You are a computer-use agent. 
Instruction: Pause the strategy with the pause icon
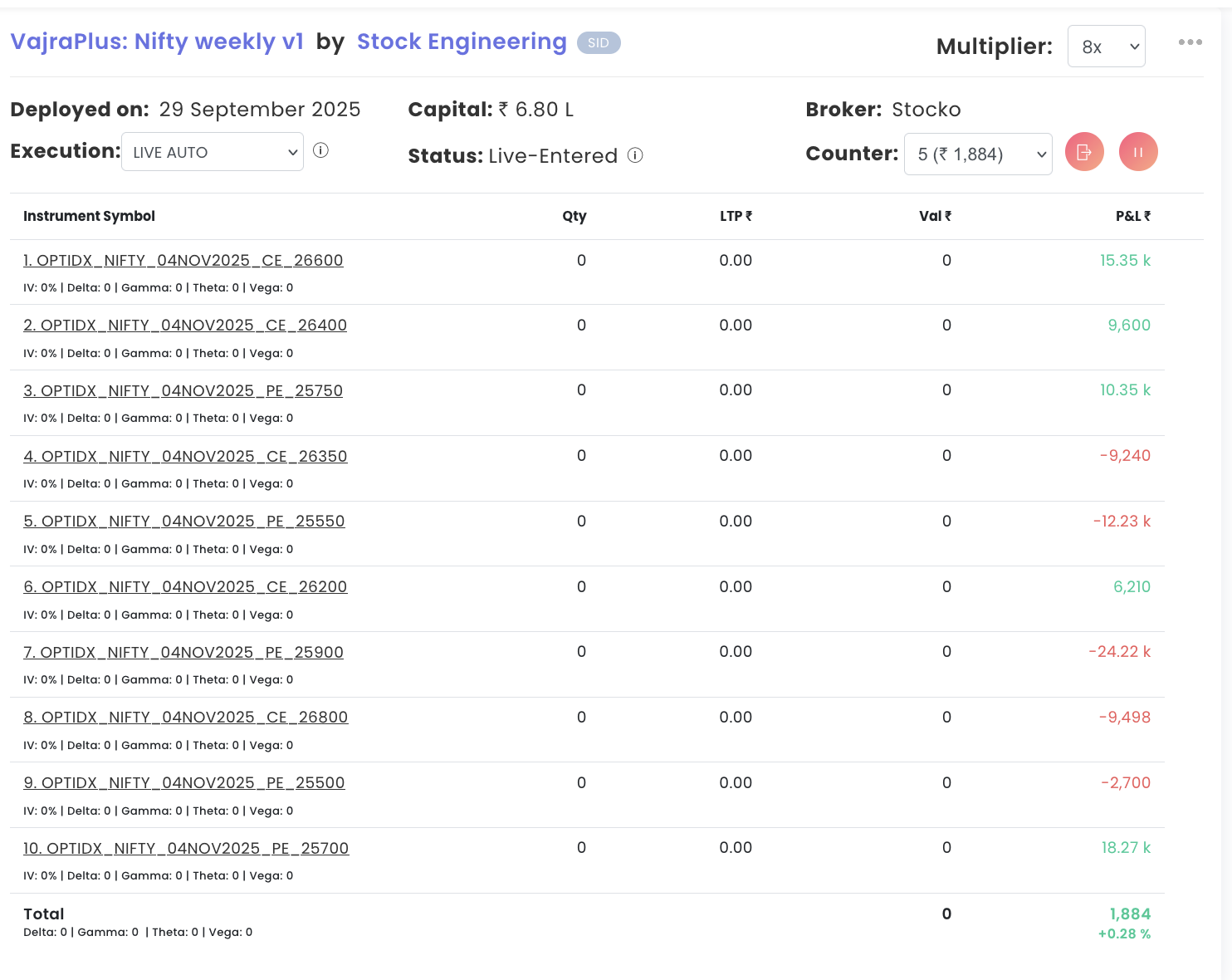pyautogui.click(x=1138, y=152)
